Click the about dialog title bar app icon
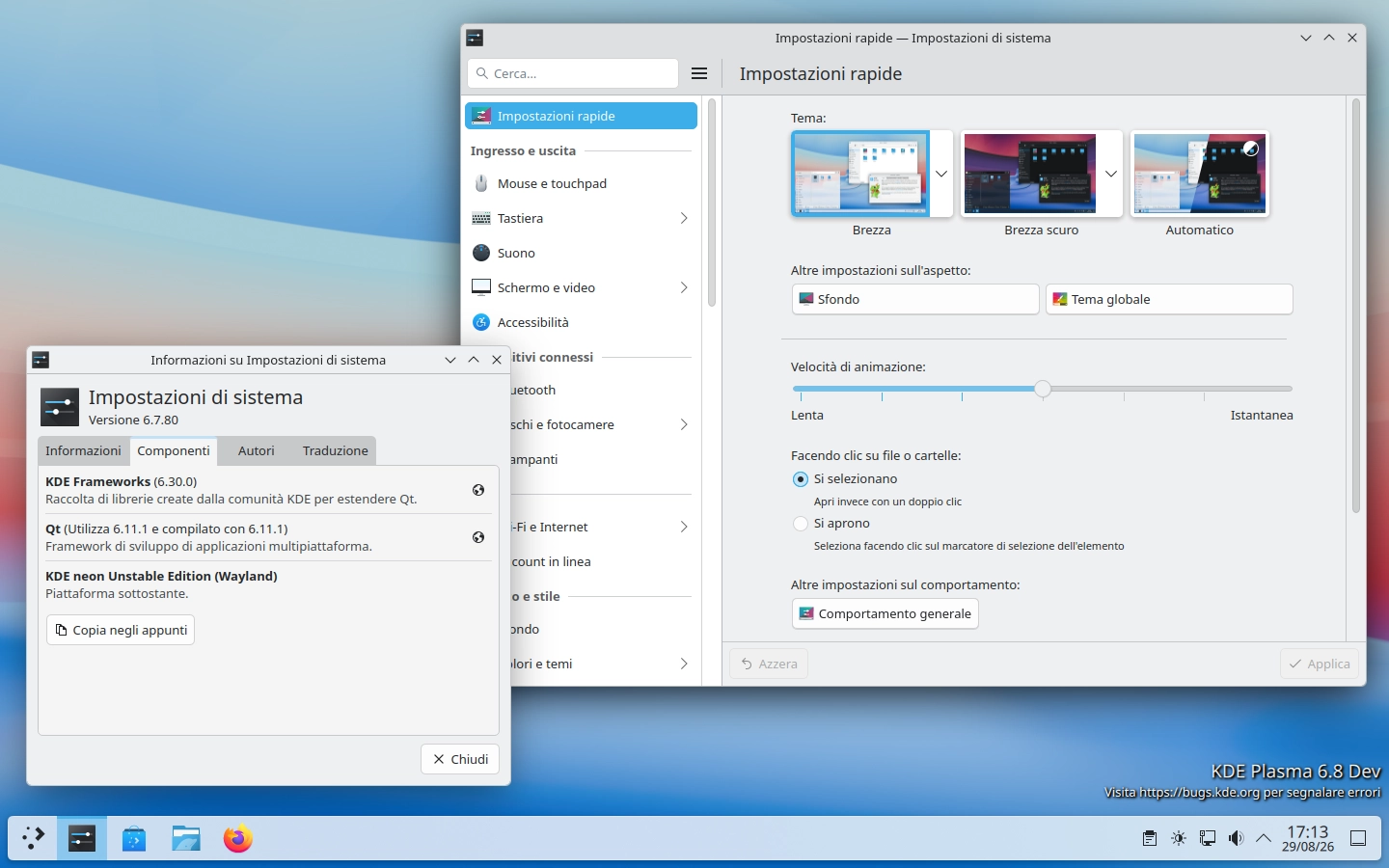This screenshot has width=1389, height=868. coord(41,360)
